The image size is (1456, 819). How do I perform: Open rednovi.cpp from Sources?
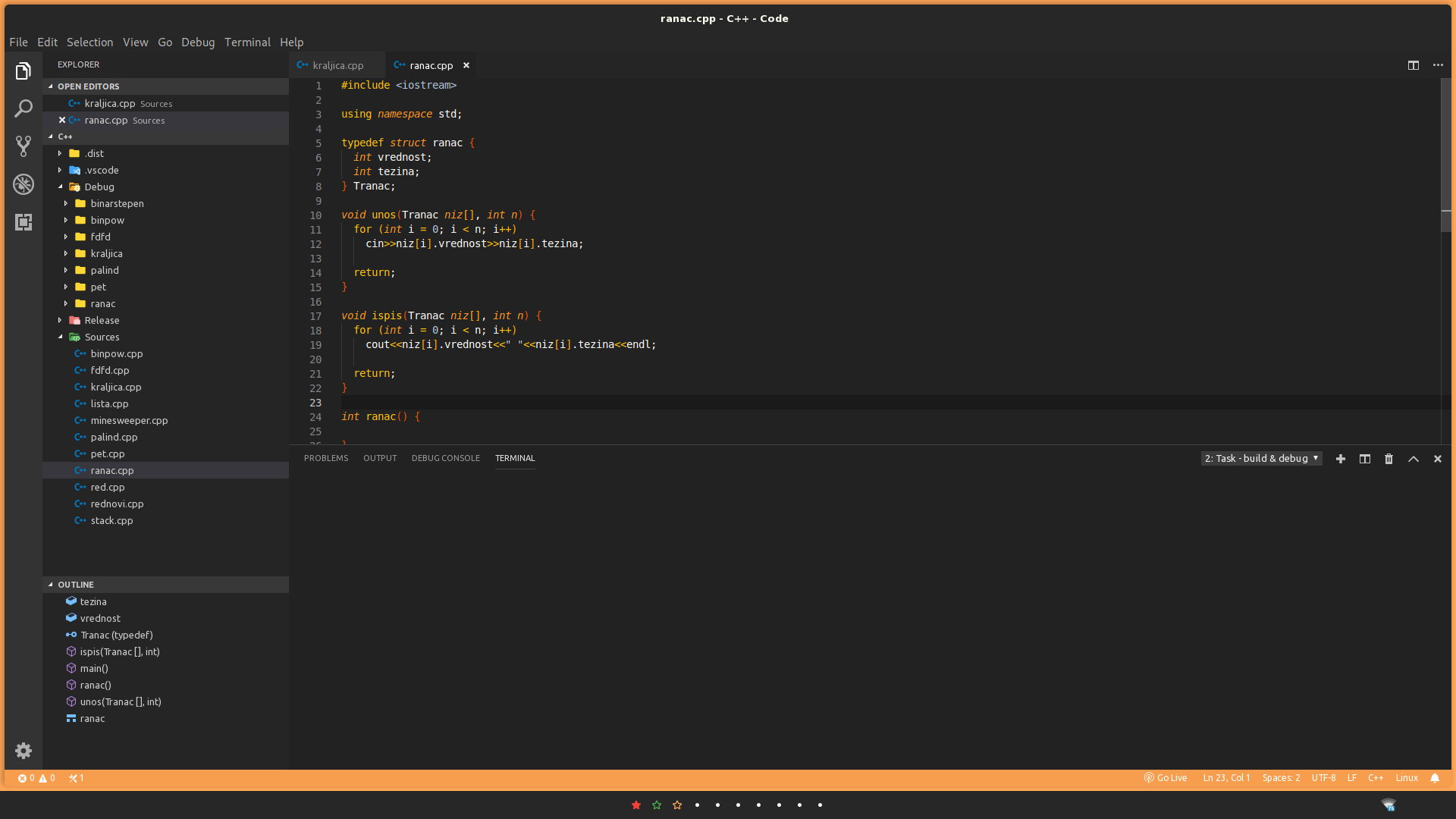[x=165, y=504]
